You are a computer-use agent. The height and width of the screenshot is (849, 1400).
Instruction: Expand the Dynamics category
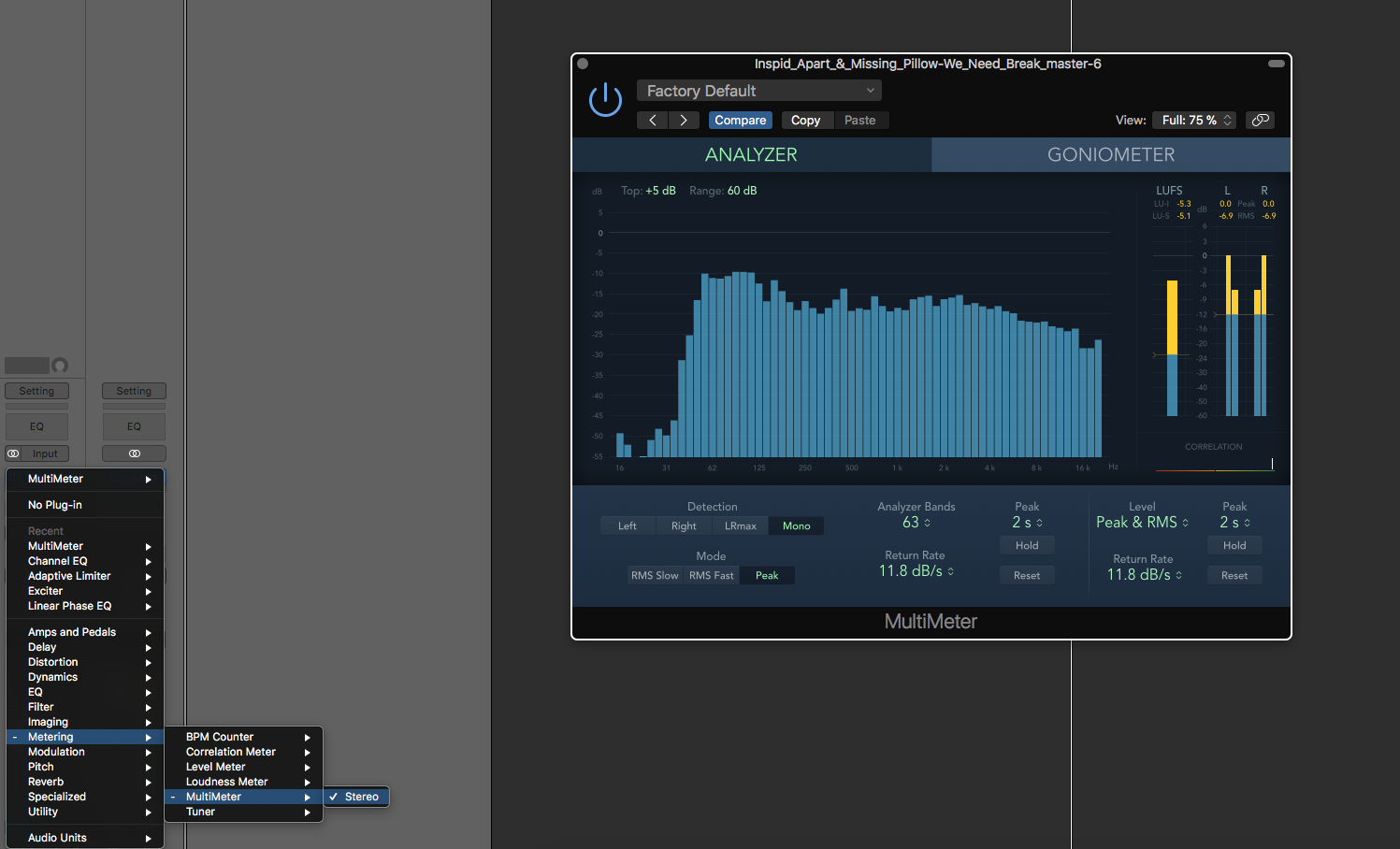pyautogui.click(x=85, y=677)
